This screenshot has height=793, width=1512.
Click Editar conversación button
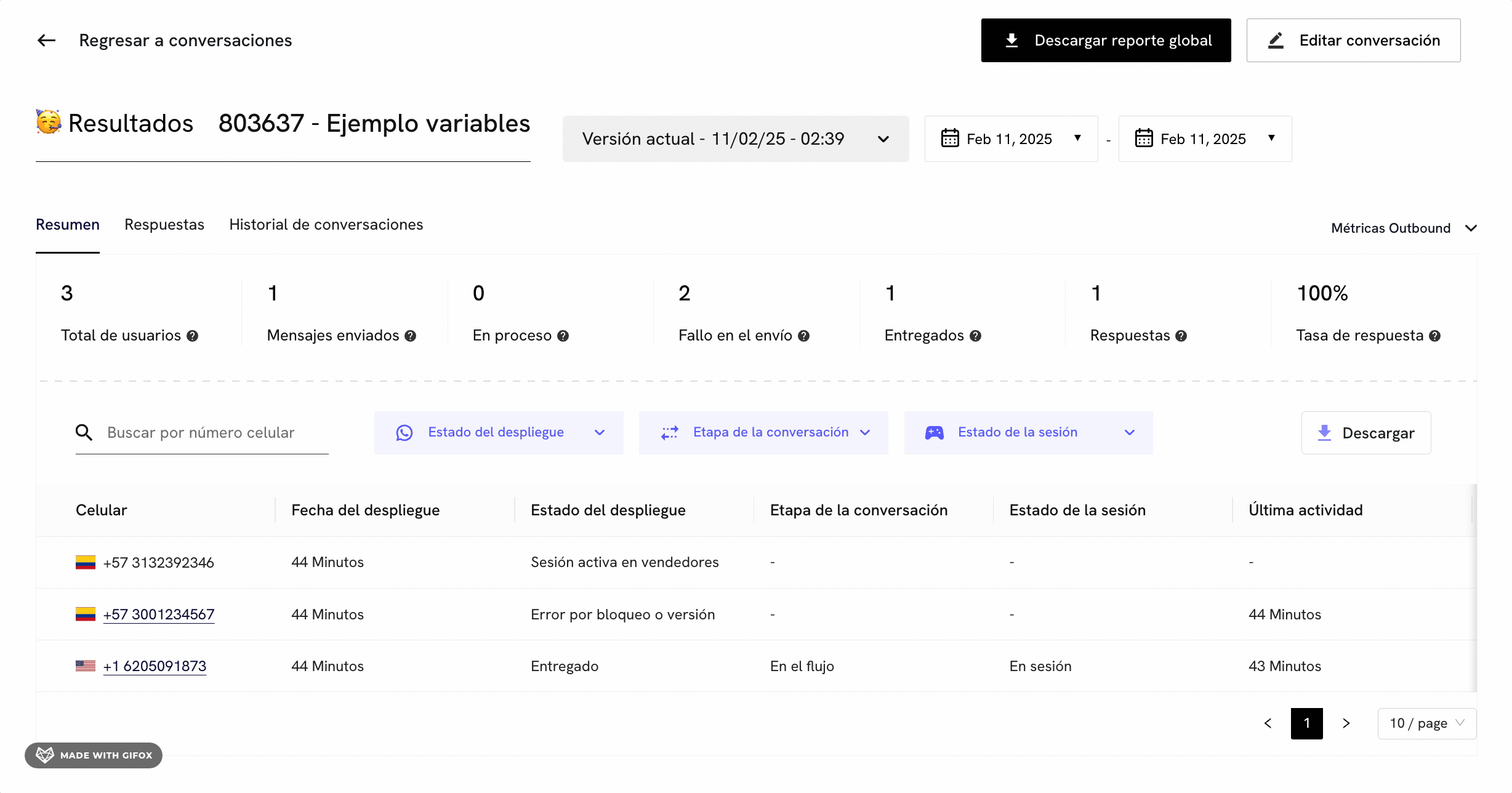(1353, 41)
